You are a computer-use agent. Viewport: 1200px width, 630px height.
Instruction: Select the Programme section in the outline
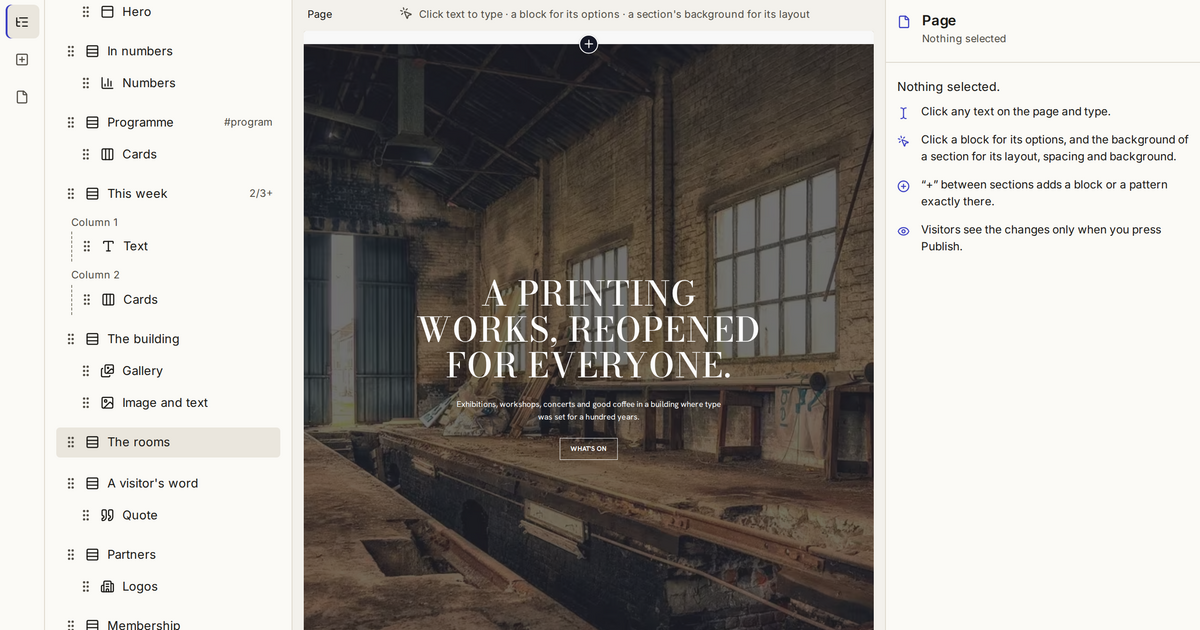click(x=168, y=122)
